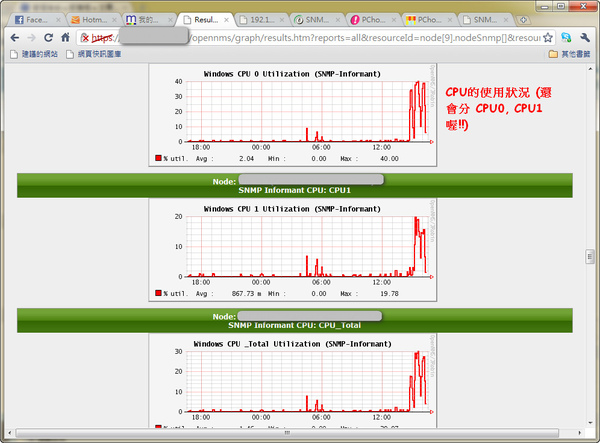
Task: Go back with the browser back arrow
Action: point(15,37)
